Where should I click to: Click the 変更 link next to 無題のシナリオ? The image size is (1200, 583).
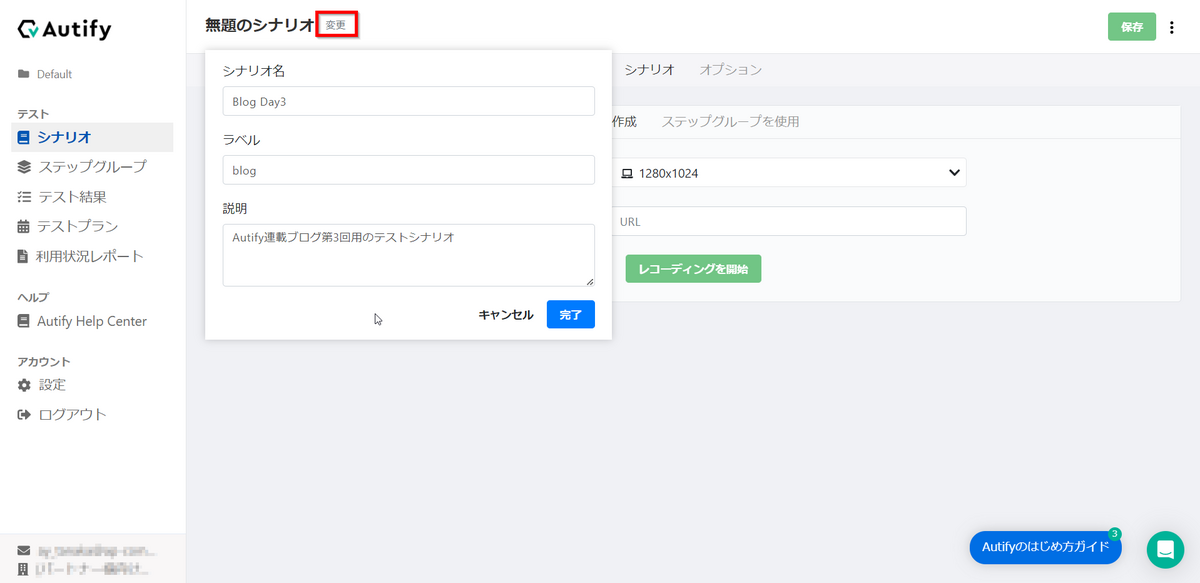point(336,22)
